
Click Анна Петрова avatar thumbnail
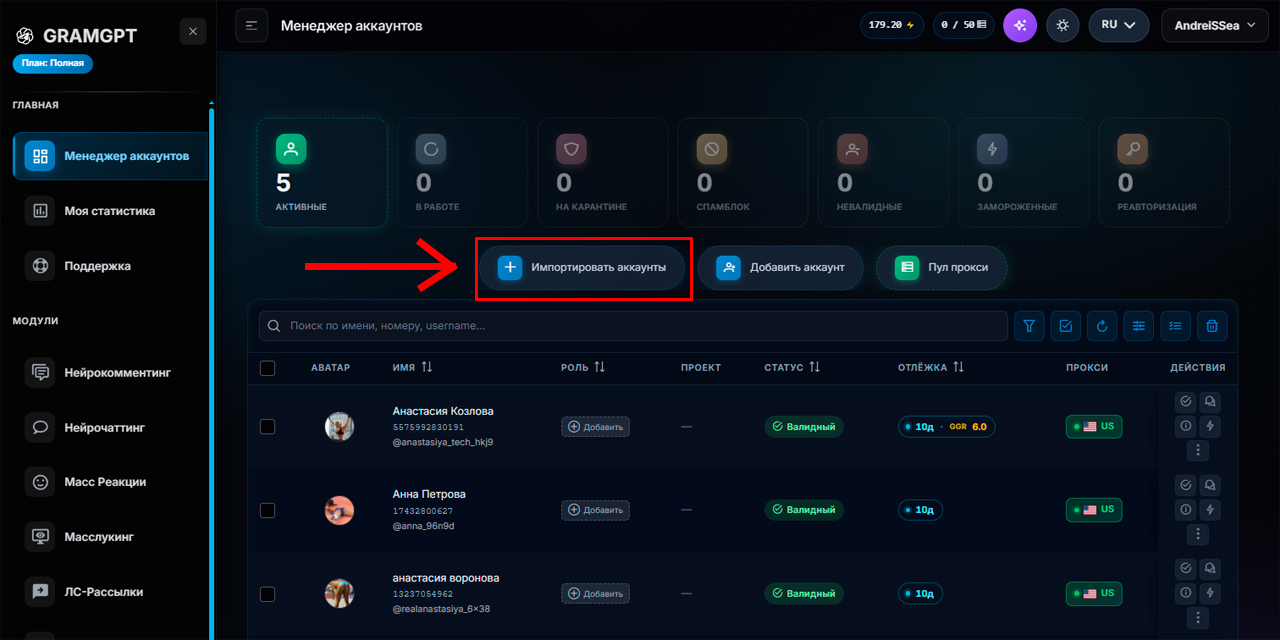[x=339, y=510]
